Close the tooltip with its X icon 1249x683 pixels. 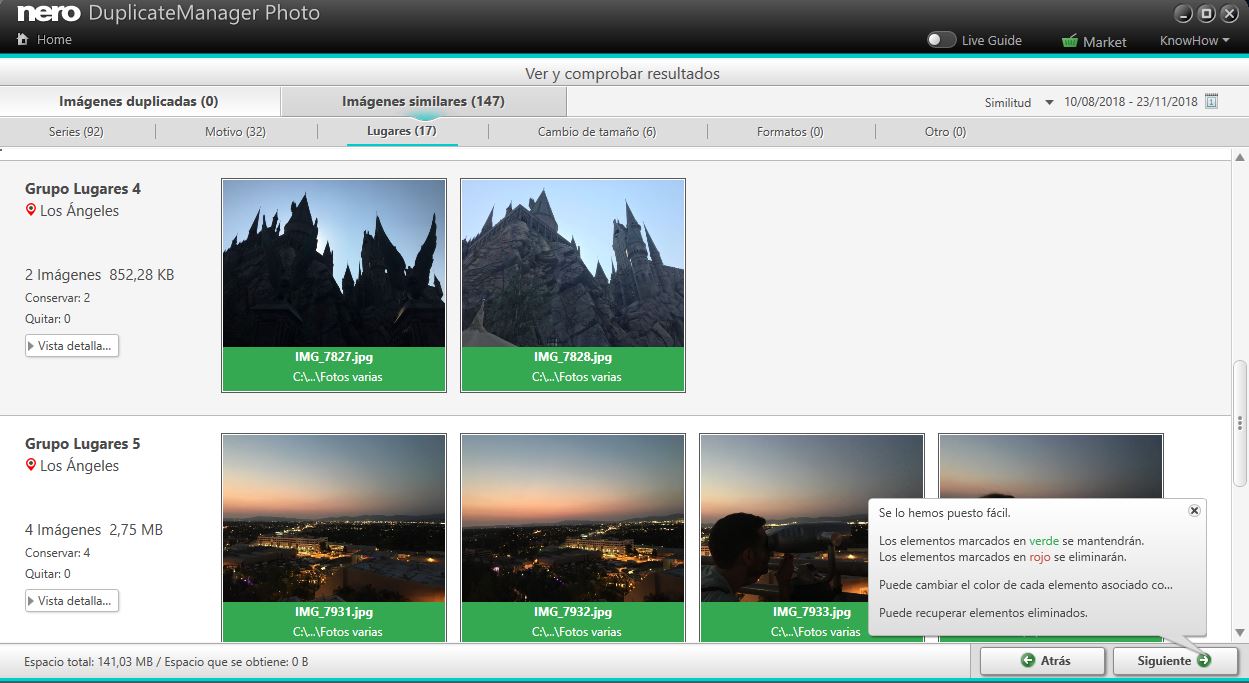(1193, 511)
